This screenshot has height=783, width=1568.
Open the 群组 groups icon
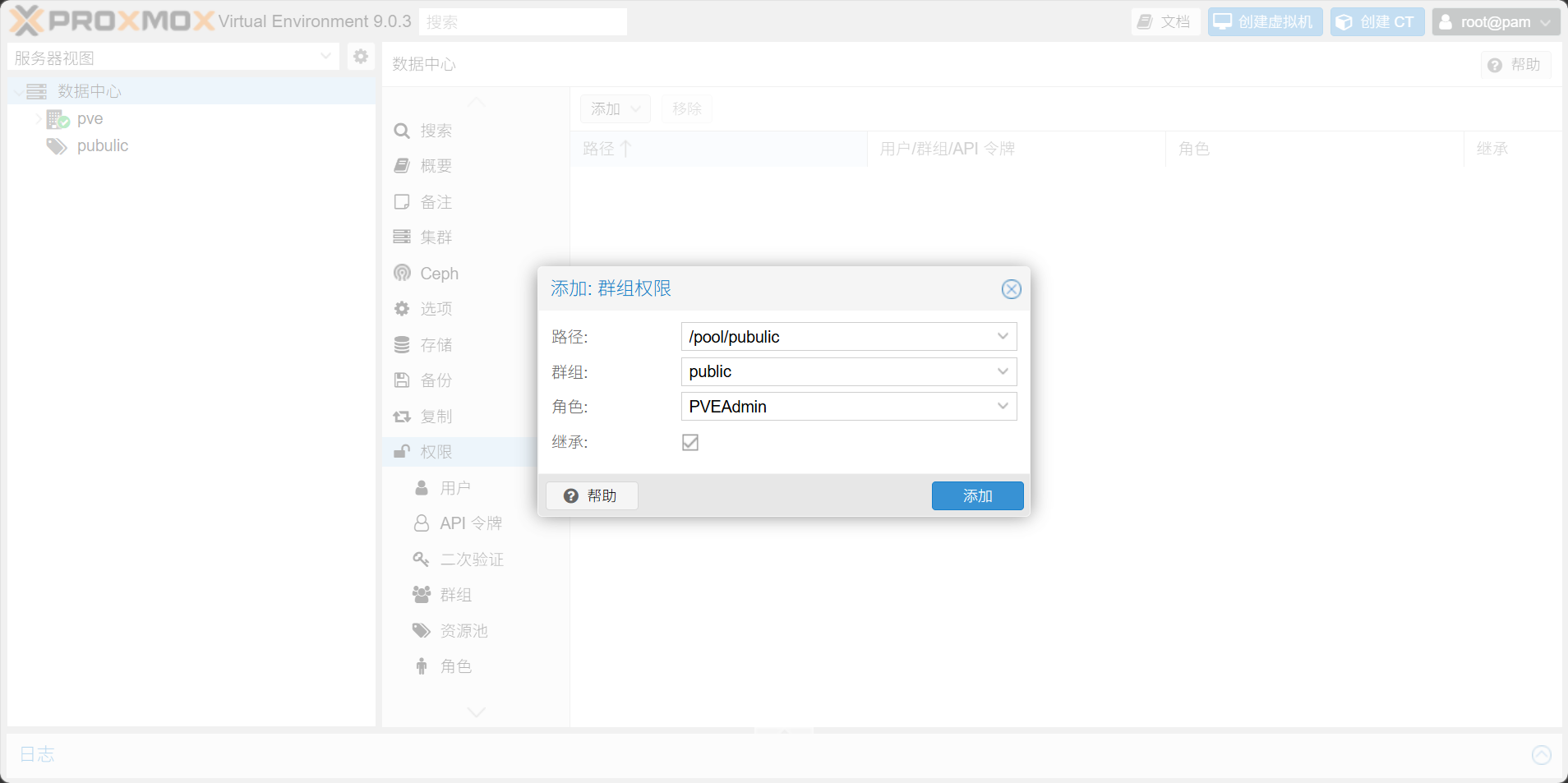point(421,595)
